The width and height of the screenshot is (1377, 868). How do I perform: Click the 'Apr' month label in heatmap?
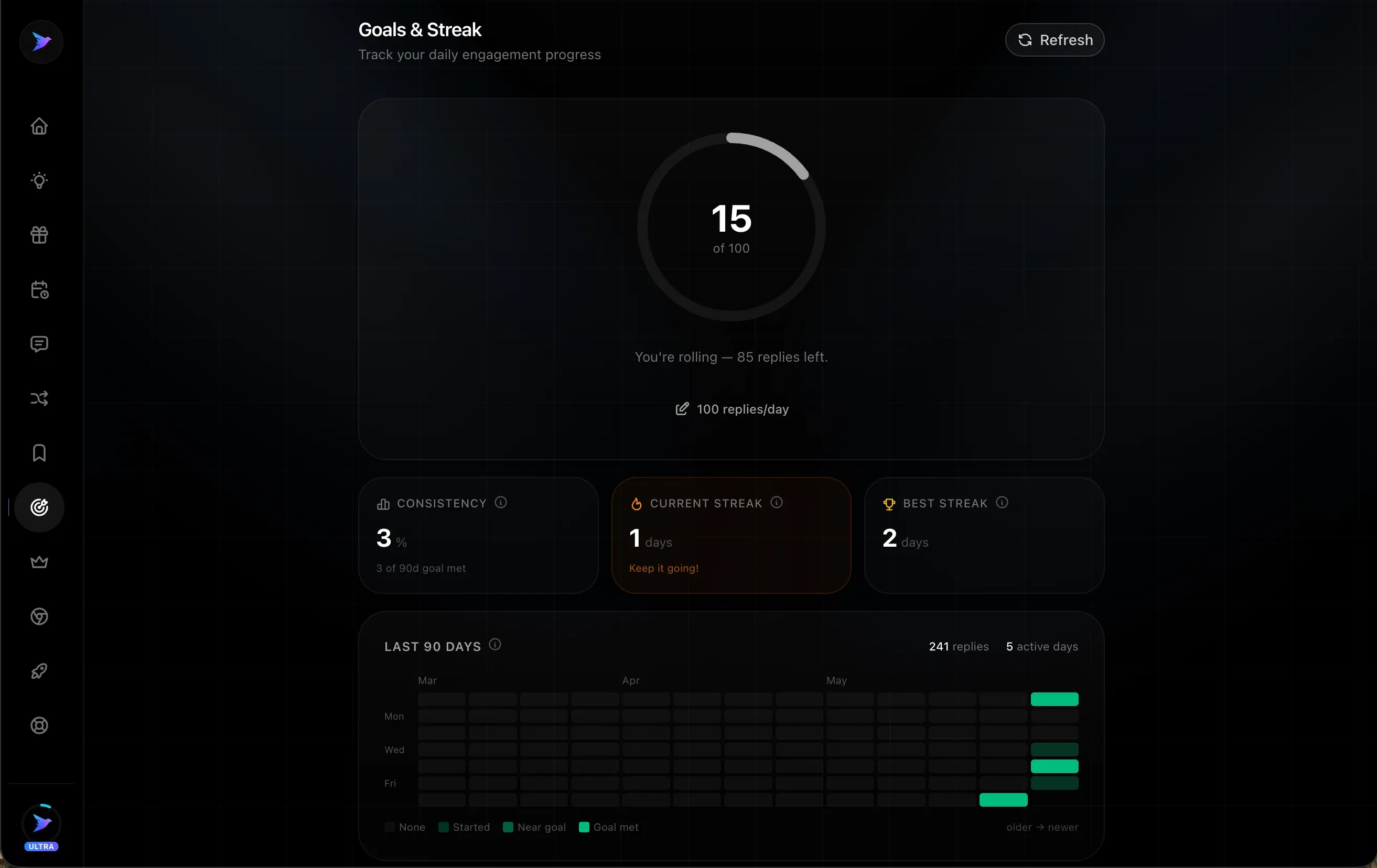click(x=631, y=680)
